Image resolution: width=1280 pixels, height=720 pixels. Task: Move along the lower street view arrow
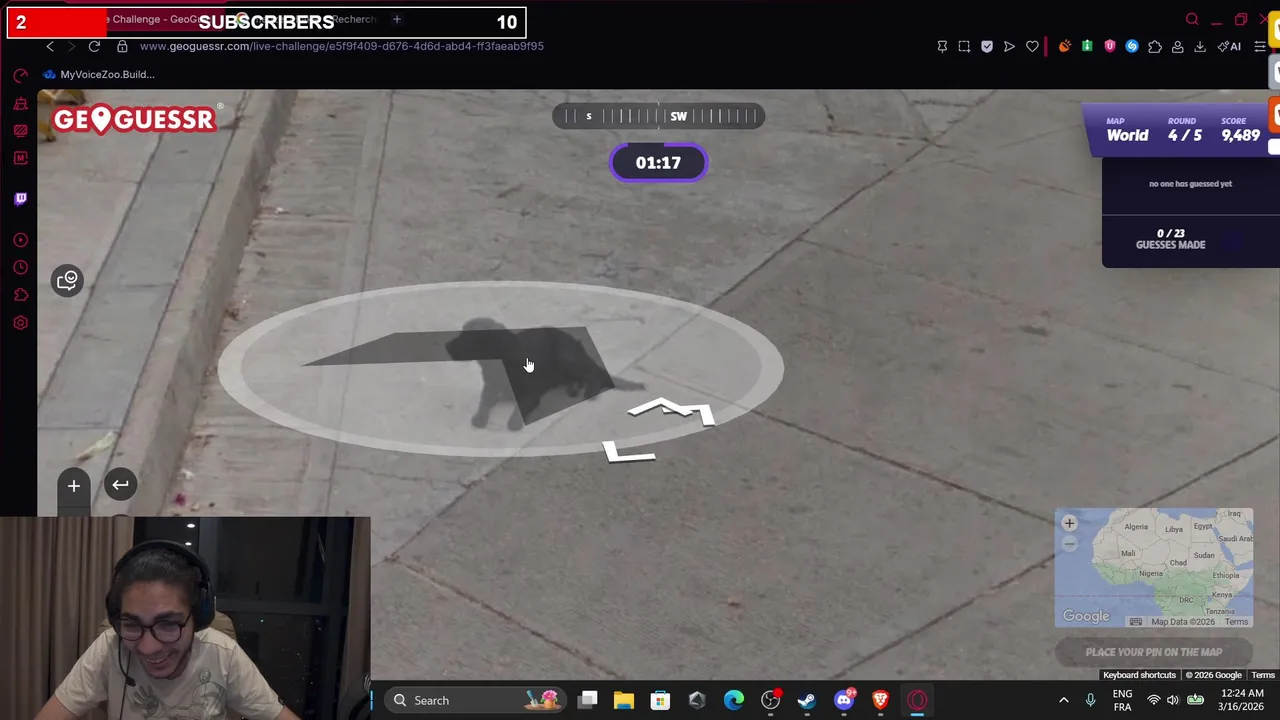[x=630, y=453]
